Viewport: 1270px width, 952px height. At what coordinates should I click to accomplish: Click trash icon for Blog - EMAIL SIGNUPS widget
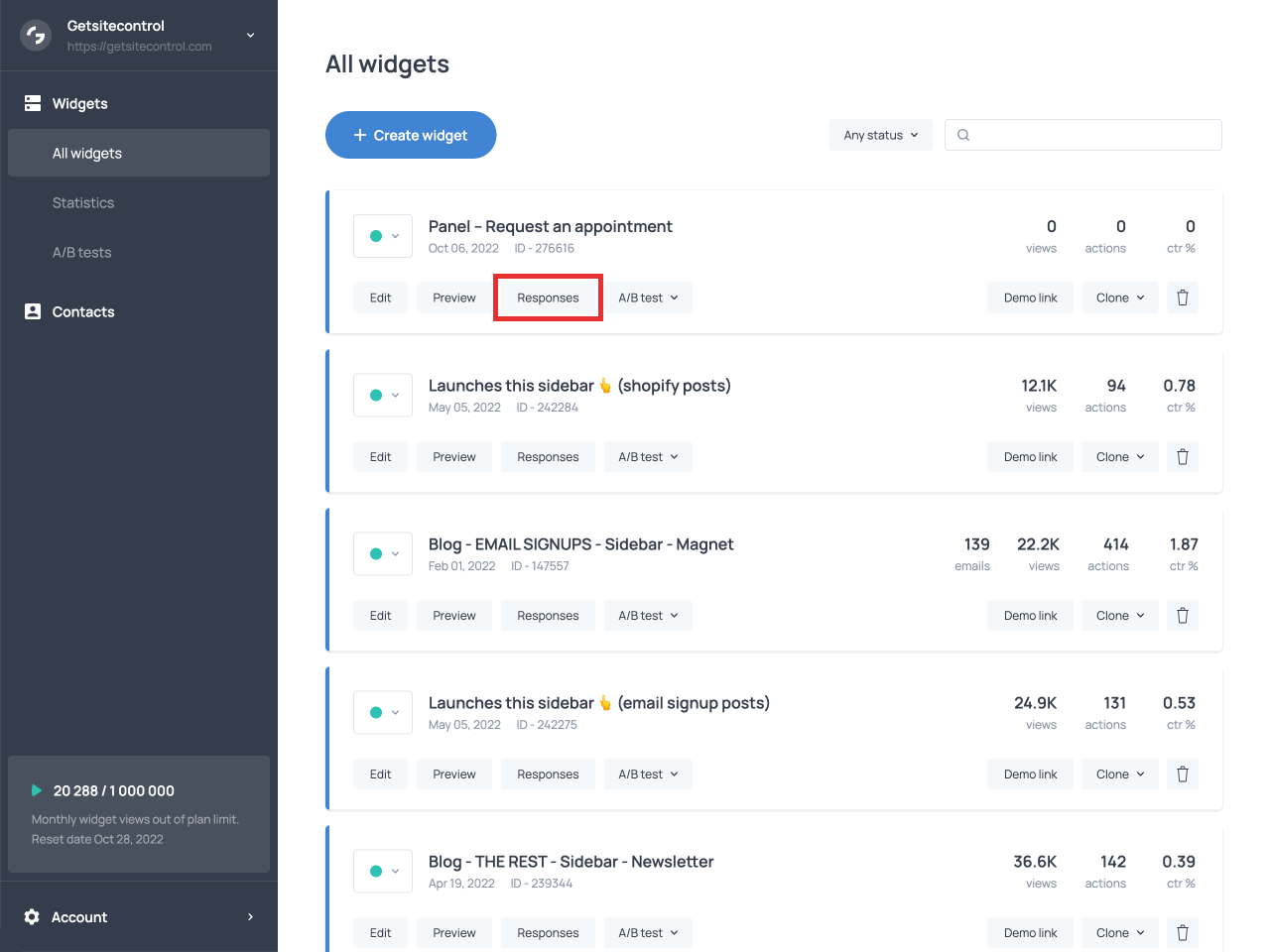click(x=1182, y=616)
